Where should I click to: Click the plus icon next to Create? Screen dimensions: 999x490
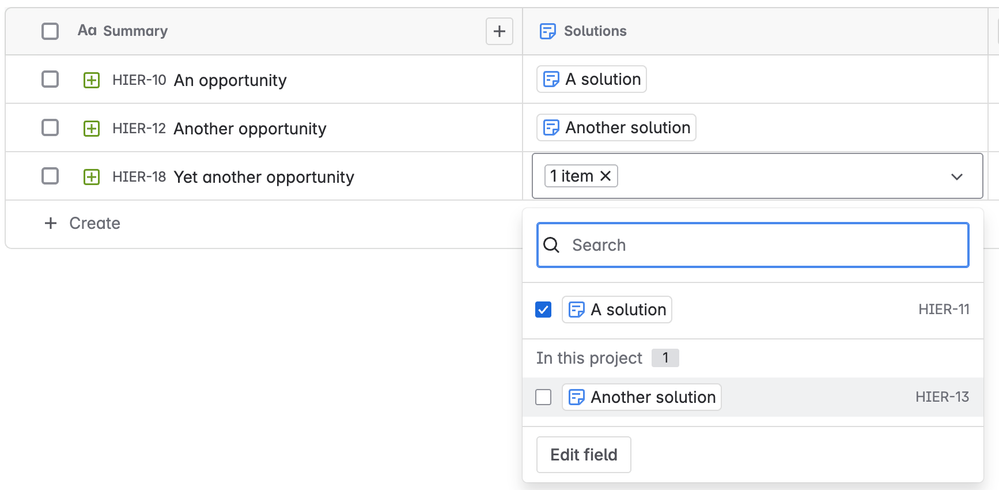[x=51, y=223]
